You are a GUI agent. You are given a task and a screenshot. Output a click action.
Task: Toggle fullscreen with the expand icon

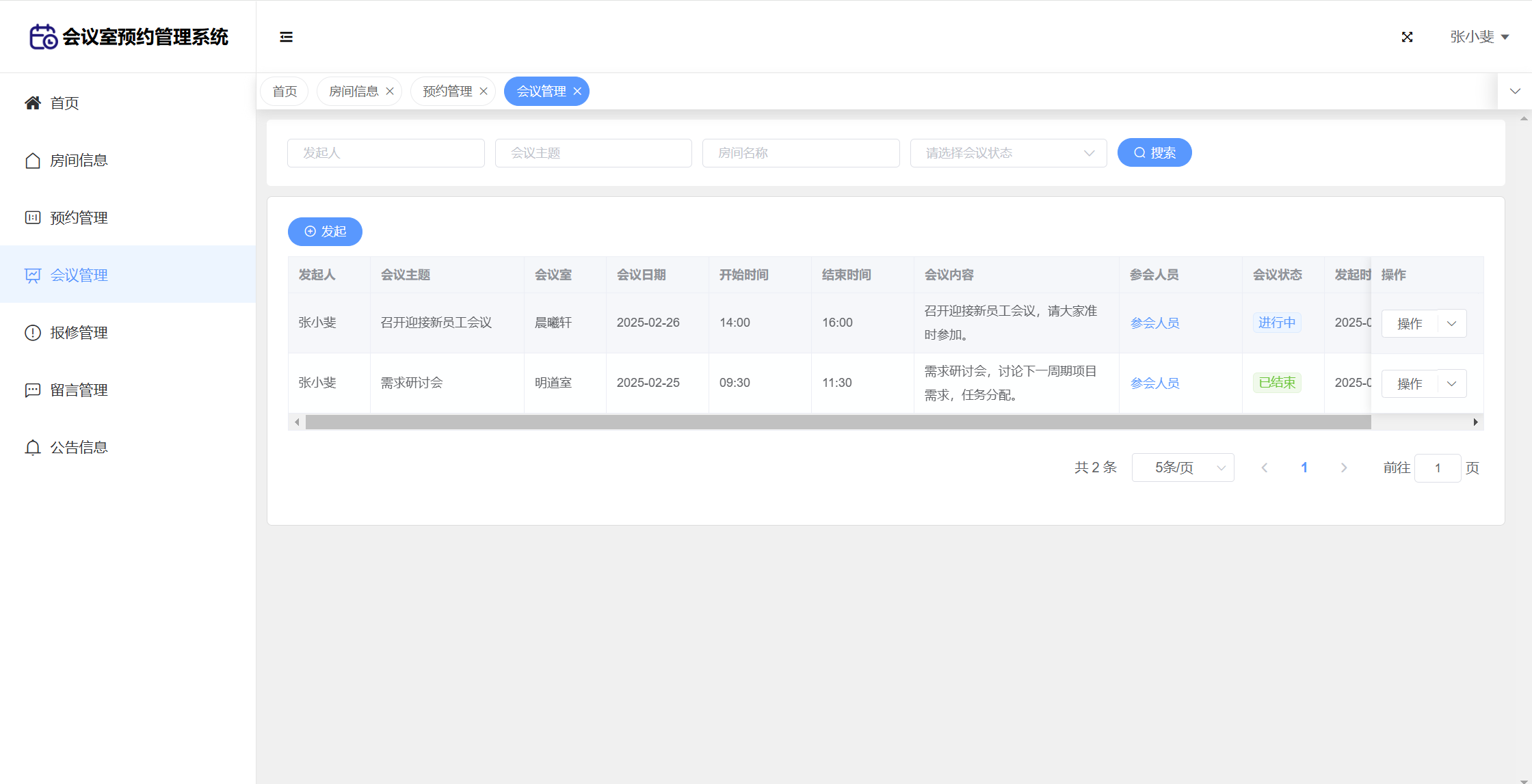1407,37
